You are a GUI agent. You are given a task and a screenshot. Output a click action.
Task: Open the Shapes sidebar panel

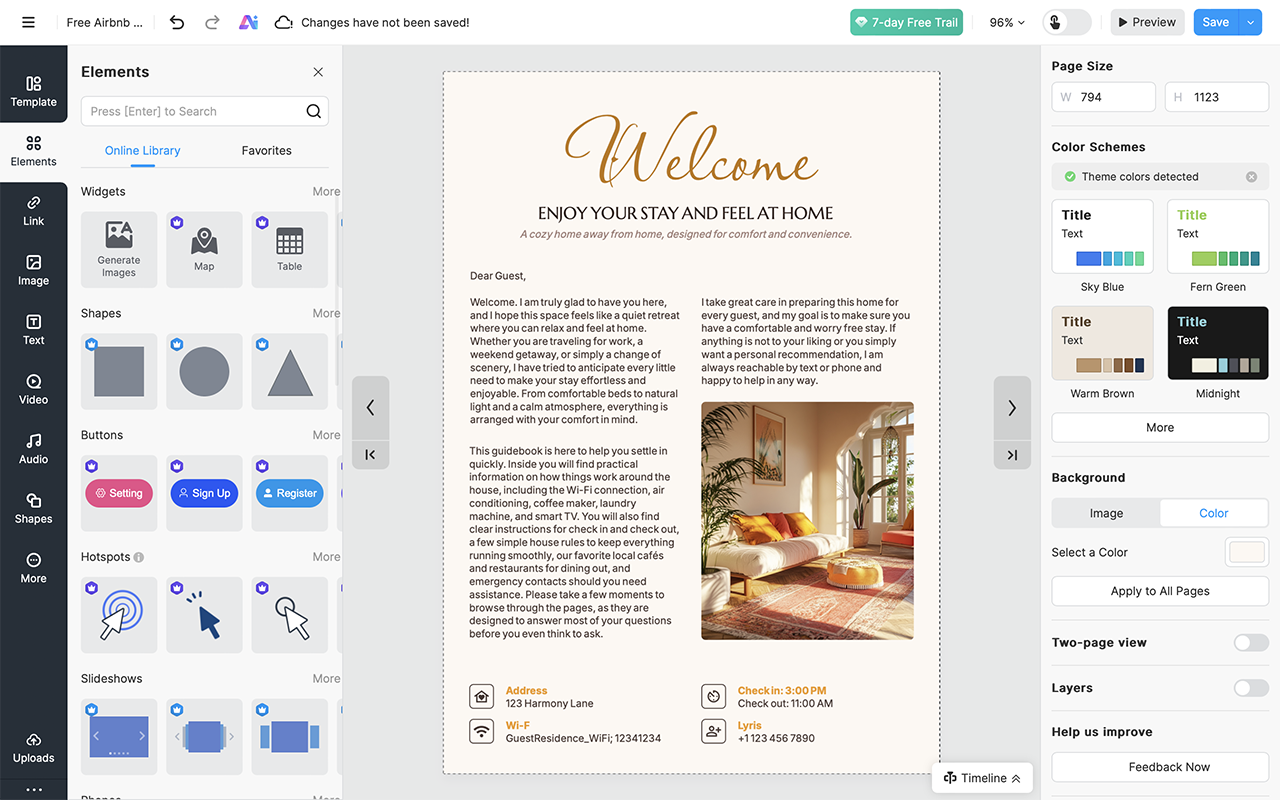click(x=34, y=509)
